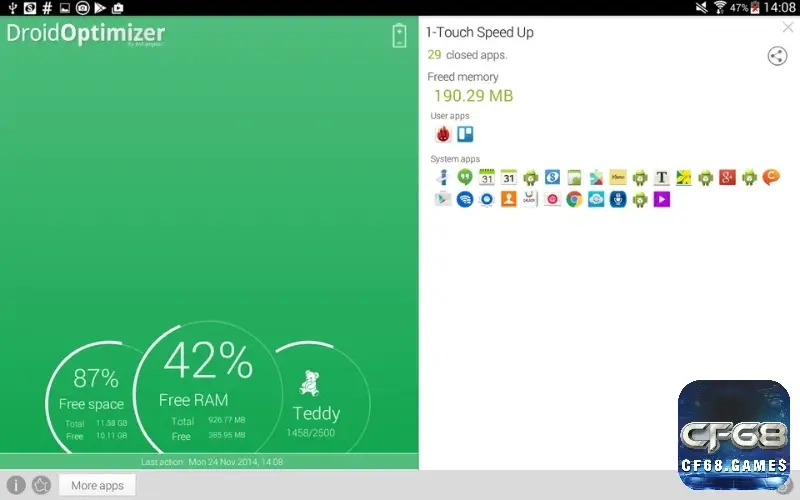Tap the USB icon in status bar
The image size is (800, 500).
[12, 8]
